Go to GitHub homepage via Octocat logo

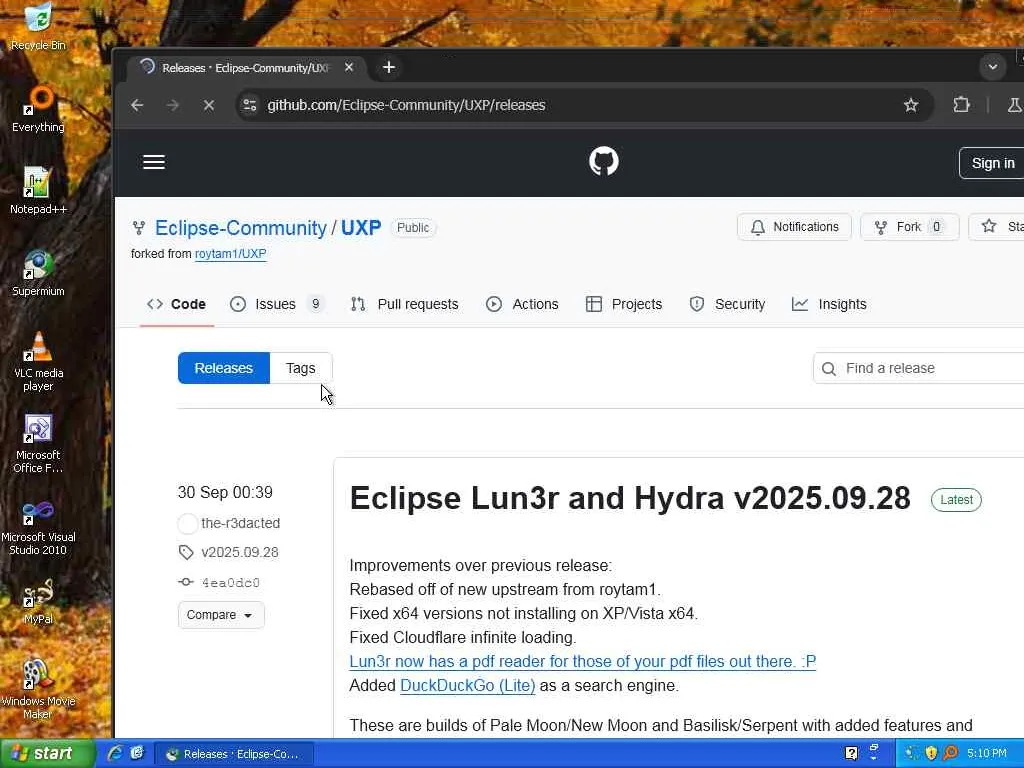[x=603, y=161]
